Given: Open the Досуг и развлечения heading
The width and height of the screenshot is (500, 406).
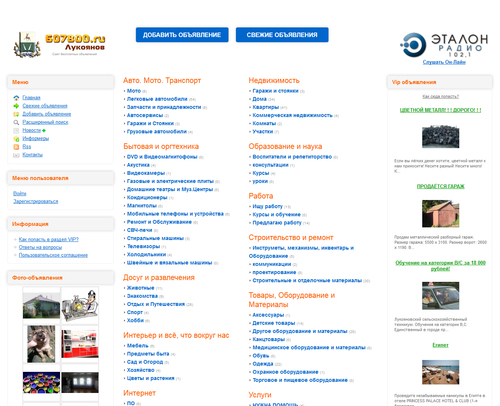Looking at the screenshot, I should tap(159, 278).
